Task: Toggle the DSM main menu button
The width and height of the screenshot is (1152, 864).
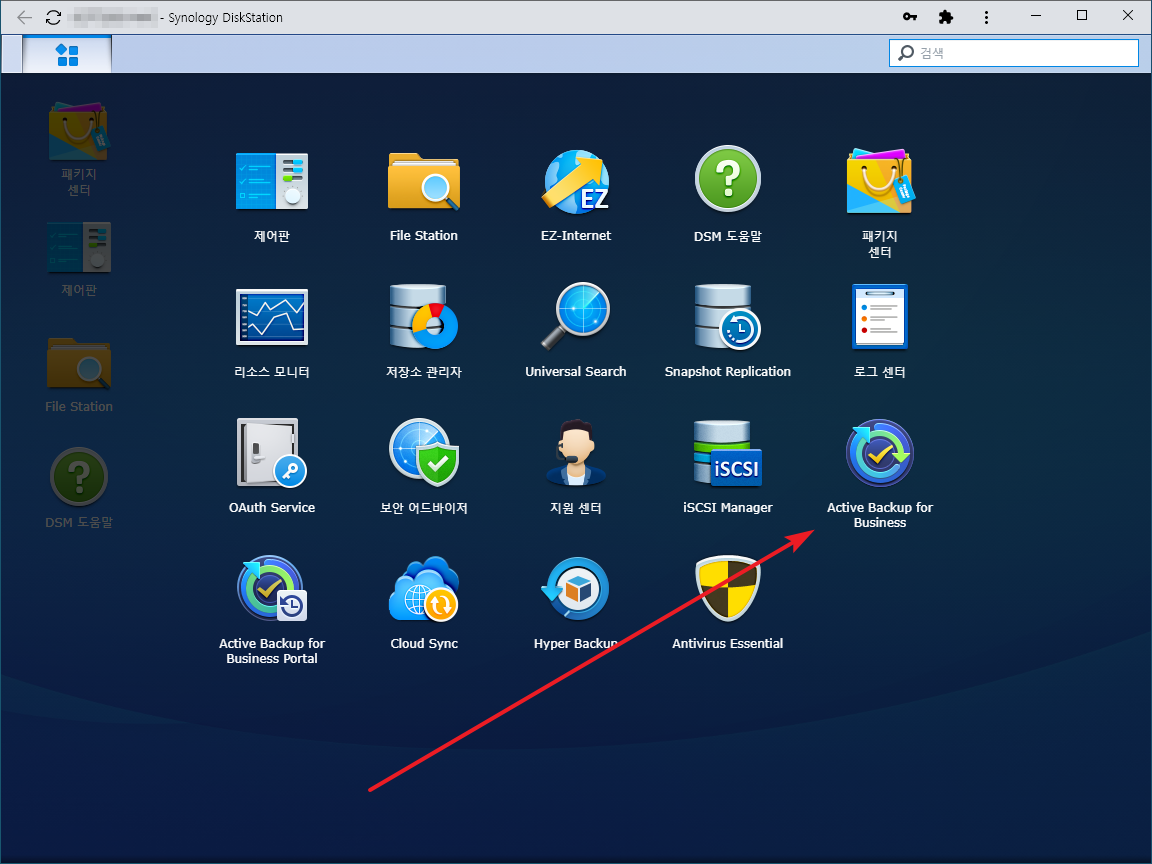Action: pyautogui.click(x=67, y=54)
